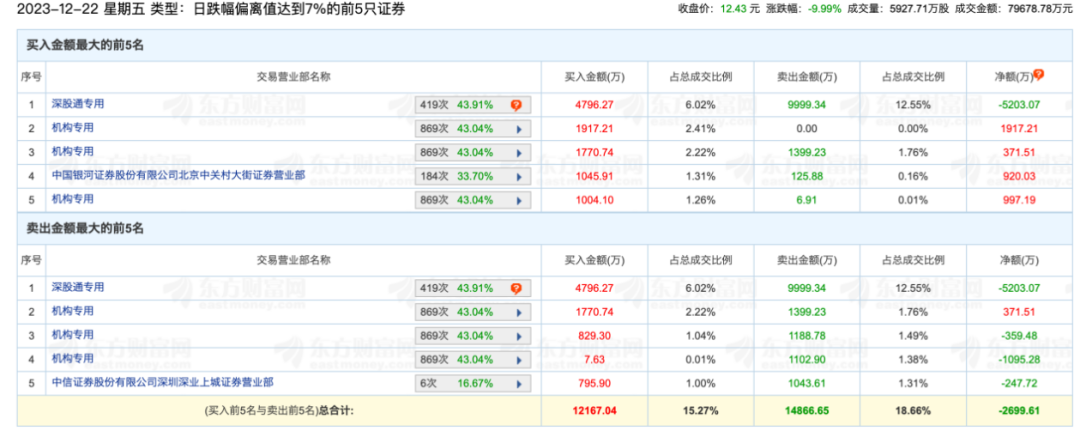The image size is (1080, 431).
Task: Expand details arrow for 中国银河证券 row
Action: pos(518,176)
